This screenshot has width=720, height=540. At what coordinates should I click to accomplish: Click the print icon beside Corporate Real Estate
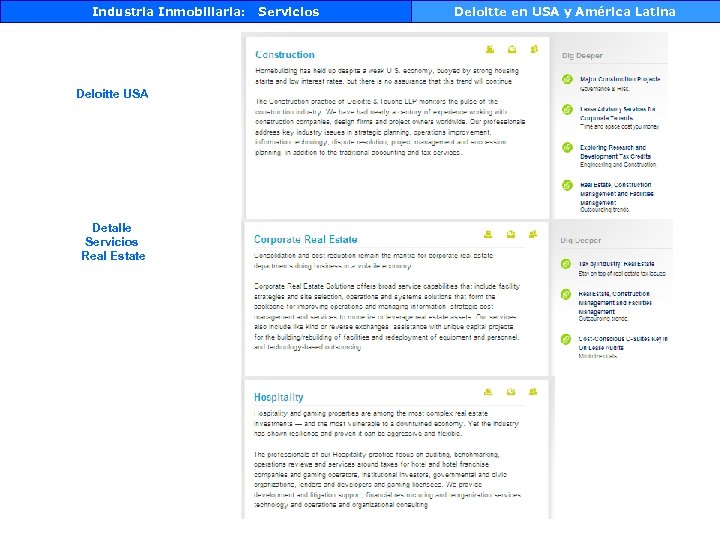click(x=488, y=234)
